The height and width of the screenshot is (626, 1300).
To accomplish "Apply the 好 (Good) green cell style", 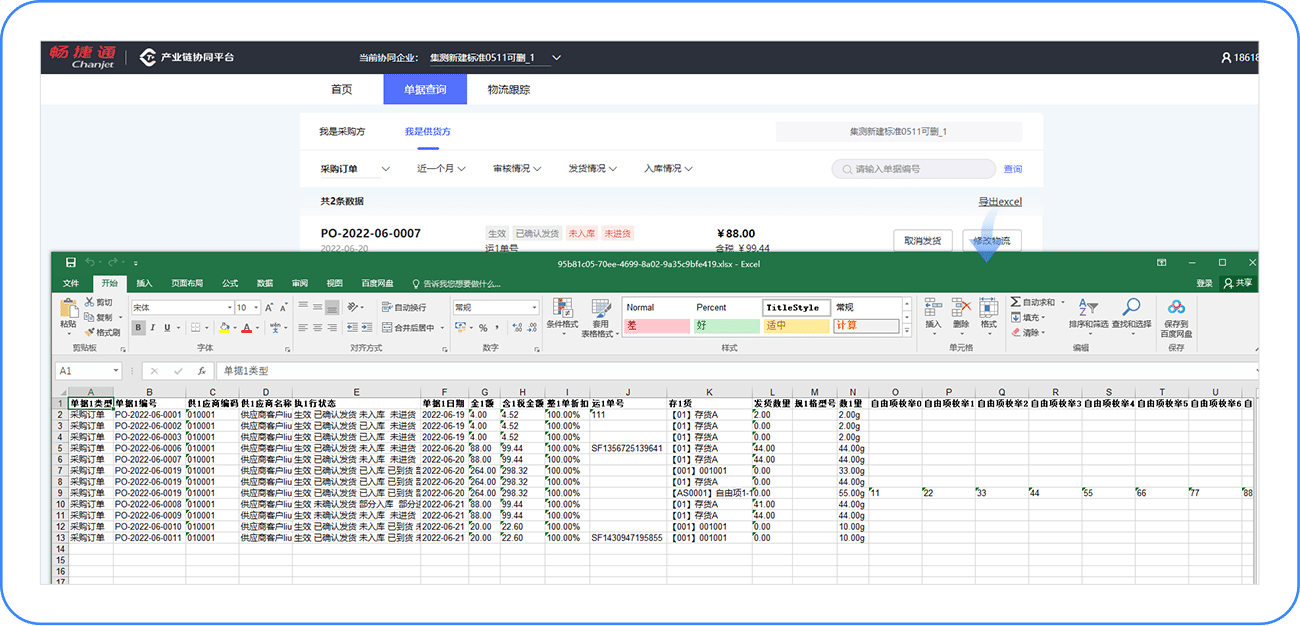I will pos(725,326).
